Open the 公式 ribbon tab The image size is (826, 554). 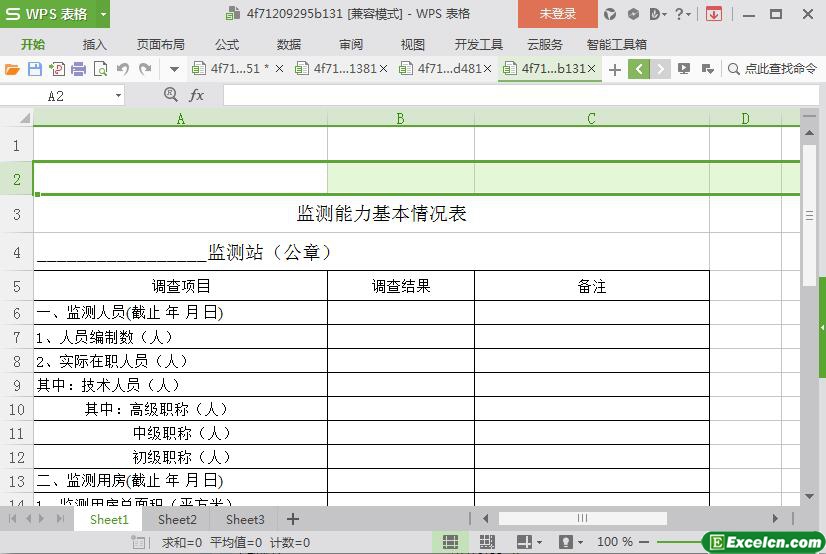(x=227, y=44)
